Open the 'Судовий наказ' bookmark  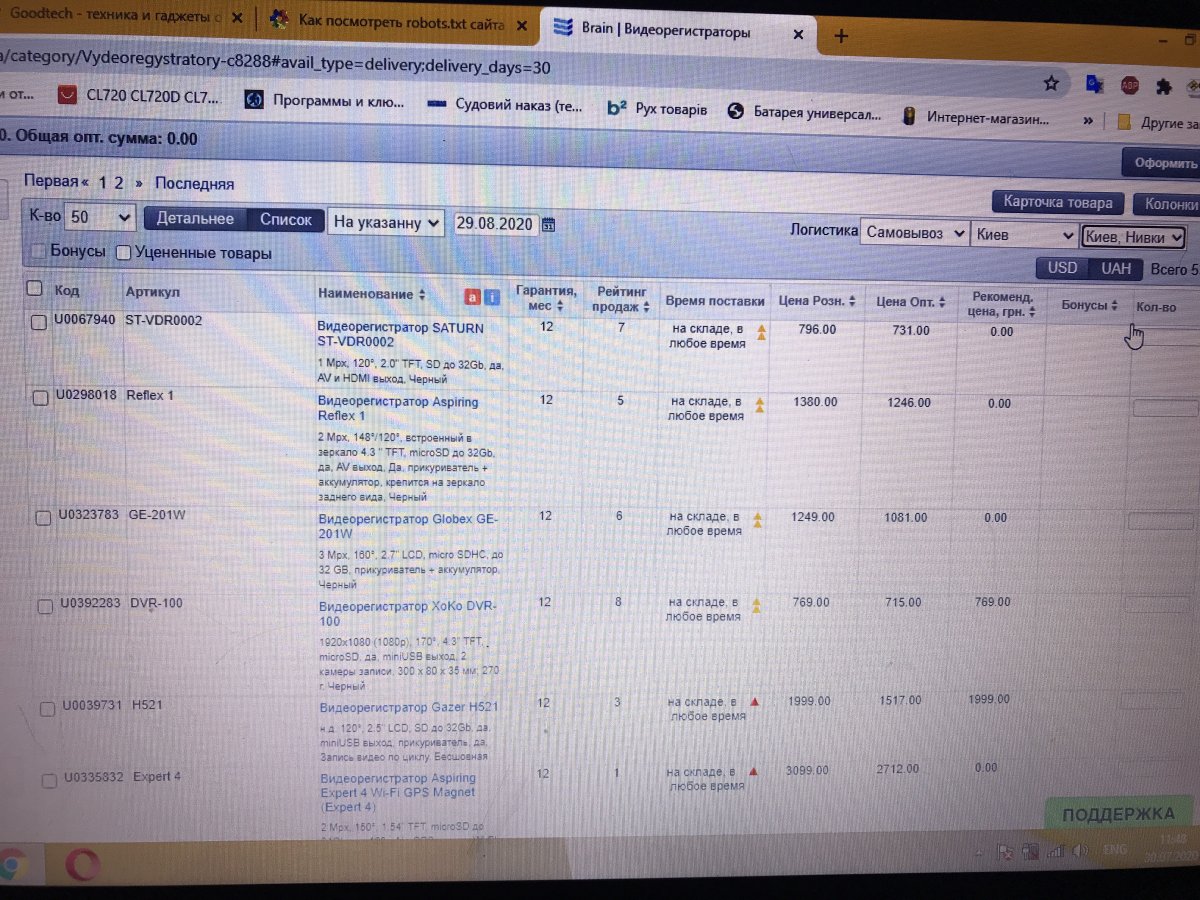tap(505, 105)
